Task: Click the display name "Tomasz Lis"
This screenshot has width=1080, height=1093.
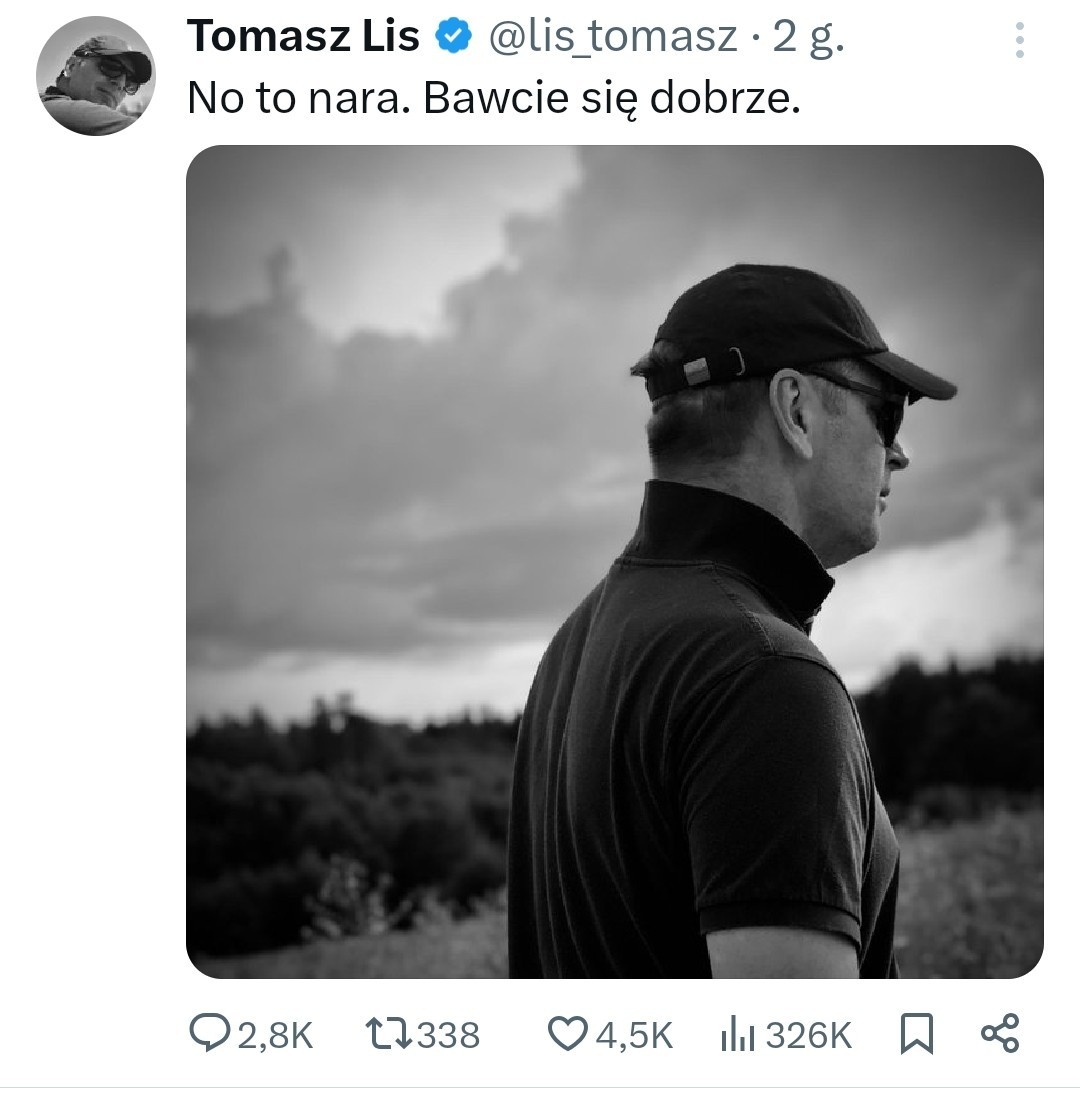Action: 303,38
